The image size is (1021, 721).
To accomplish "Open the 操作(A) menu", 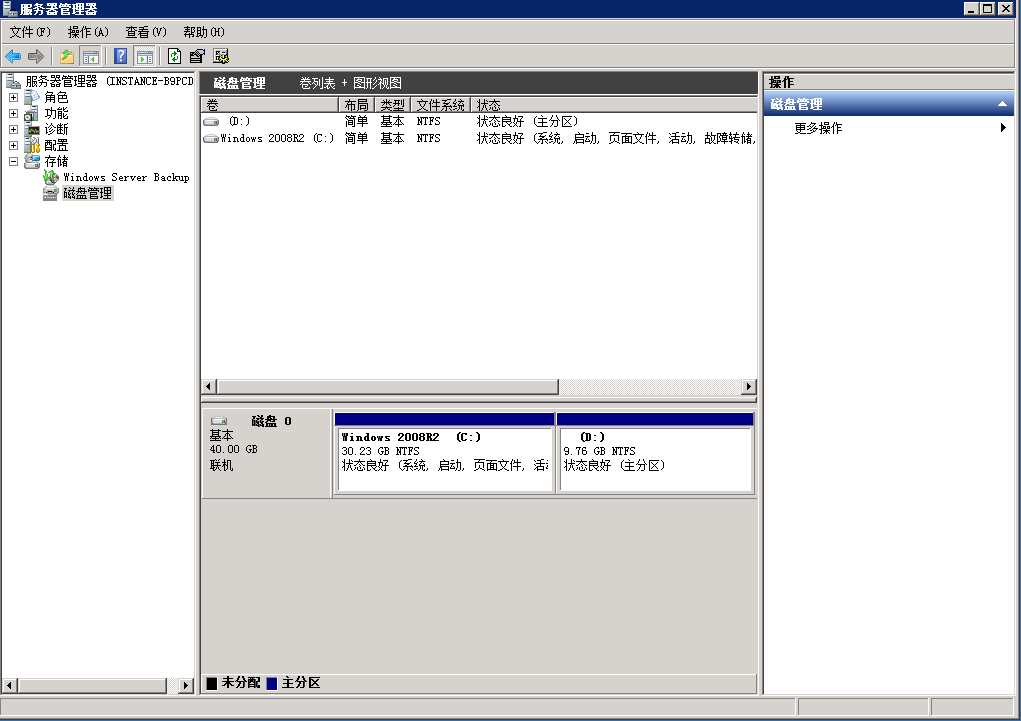I will tap(88, 32).
